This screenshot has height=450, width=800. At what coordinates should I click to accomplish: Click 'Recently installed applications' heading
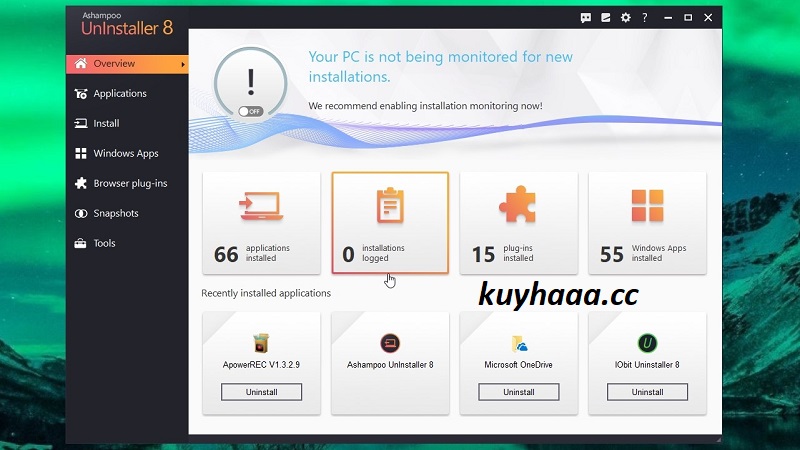coord(266,293)
